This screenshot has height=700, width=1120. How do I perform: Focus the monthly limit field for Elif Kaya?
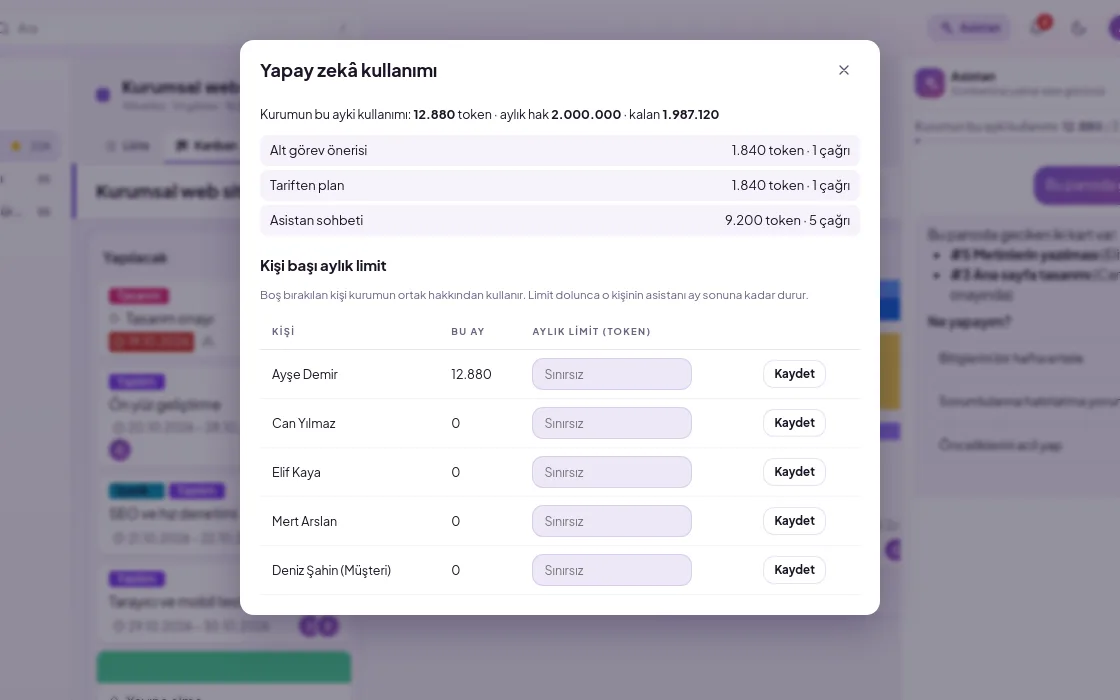[x=611, y=472]
